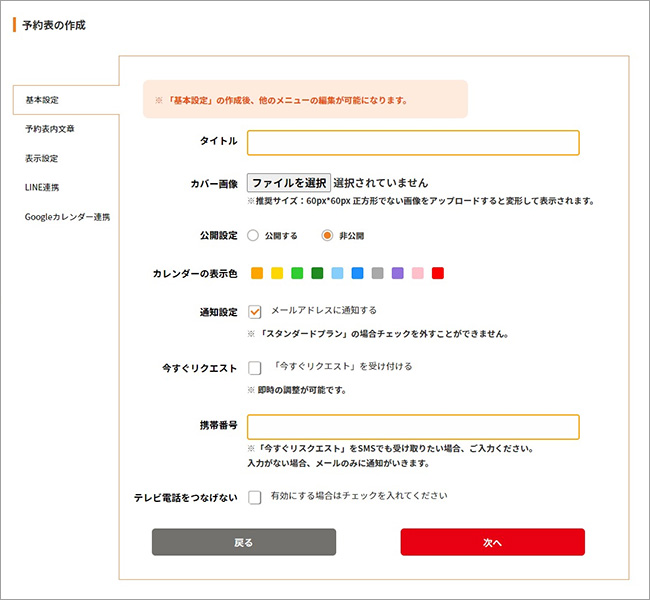The height and width of the screenshot is (600, 650).
Task: Select the orange calendar color swatch
Action: (257, 273)
